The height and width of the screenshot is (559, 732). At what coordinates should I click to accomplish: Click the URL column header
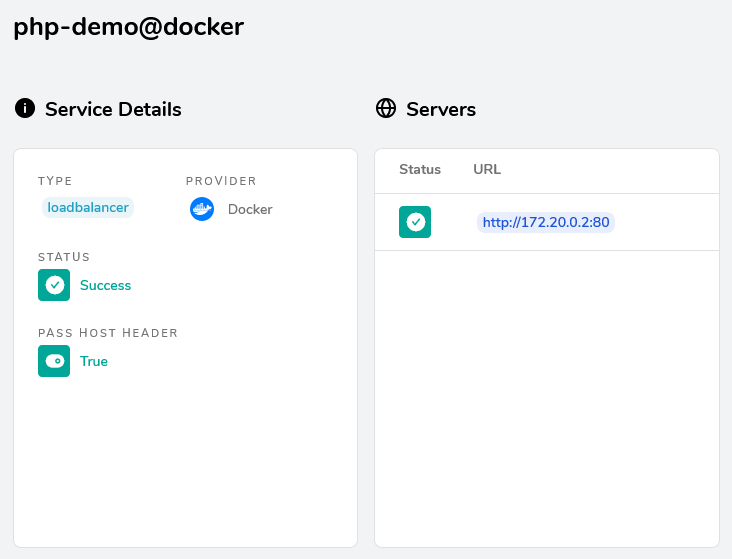tap(487, 170)
